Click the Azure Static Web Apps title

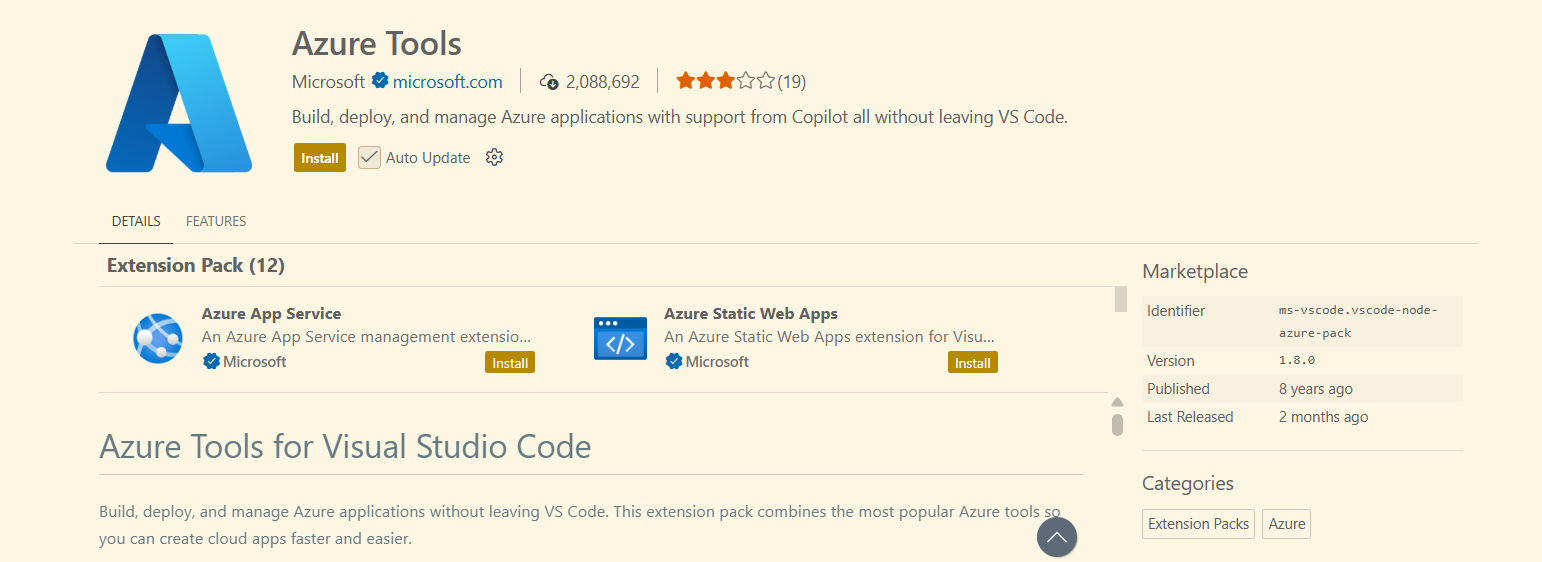[x=751, y=313]
